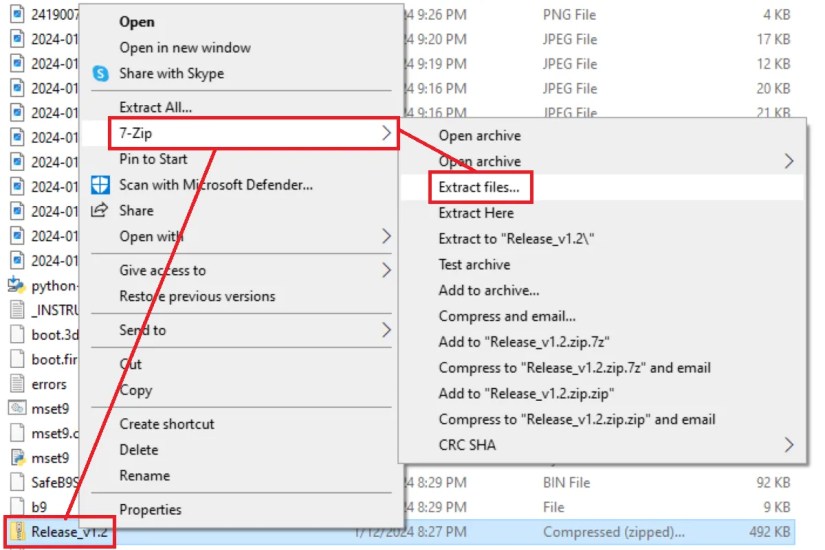Select Compress to "Release_v1.2.zip.zip" and email
Screen dimensions: 825x550
(x=577, y=419)
